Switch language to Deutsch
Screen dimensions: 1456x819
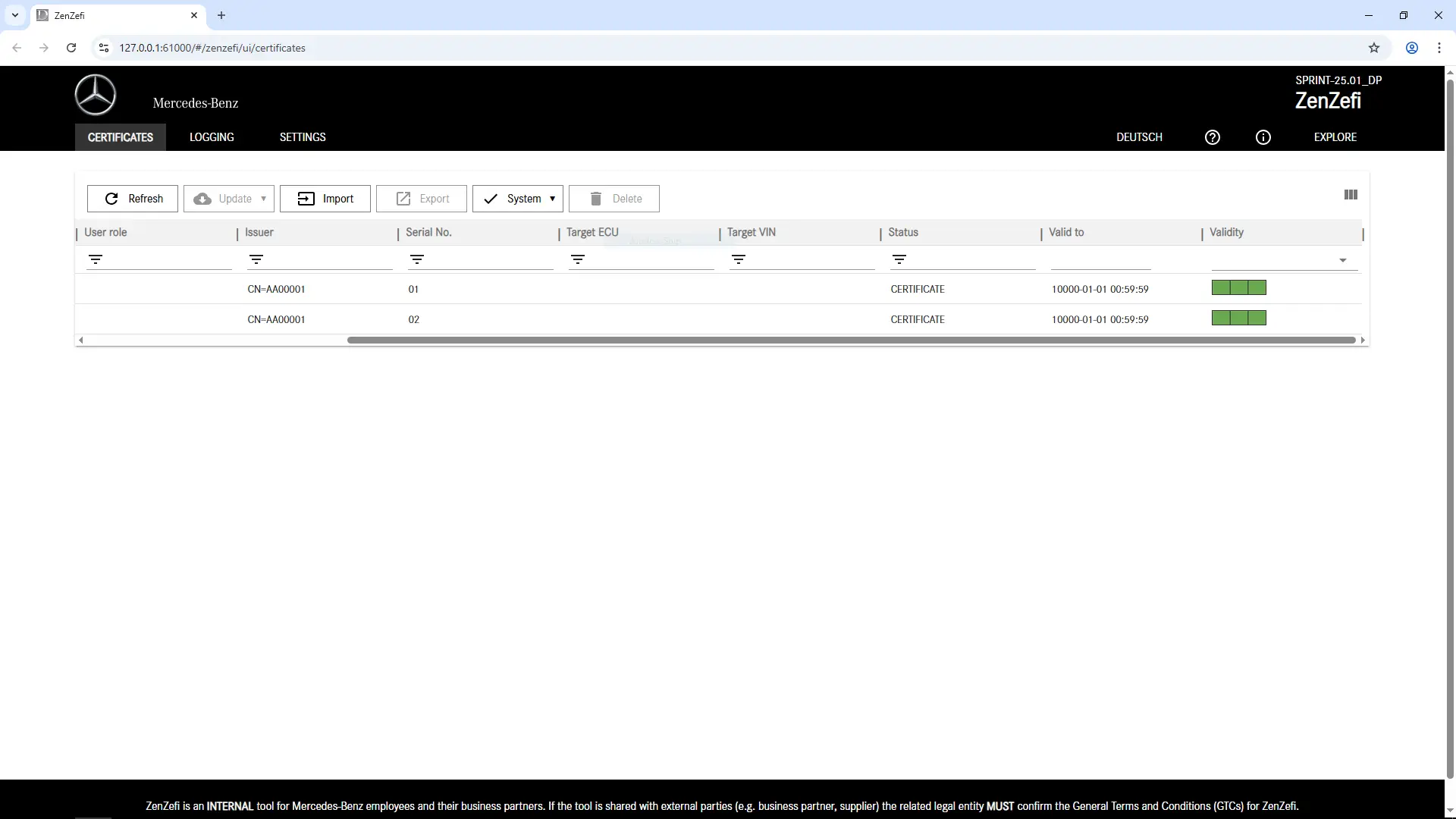click(x=1139, y=137)
